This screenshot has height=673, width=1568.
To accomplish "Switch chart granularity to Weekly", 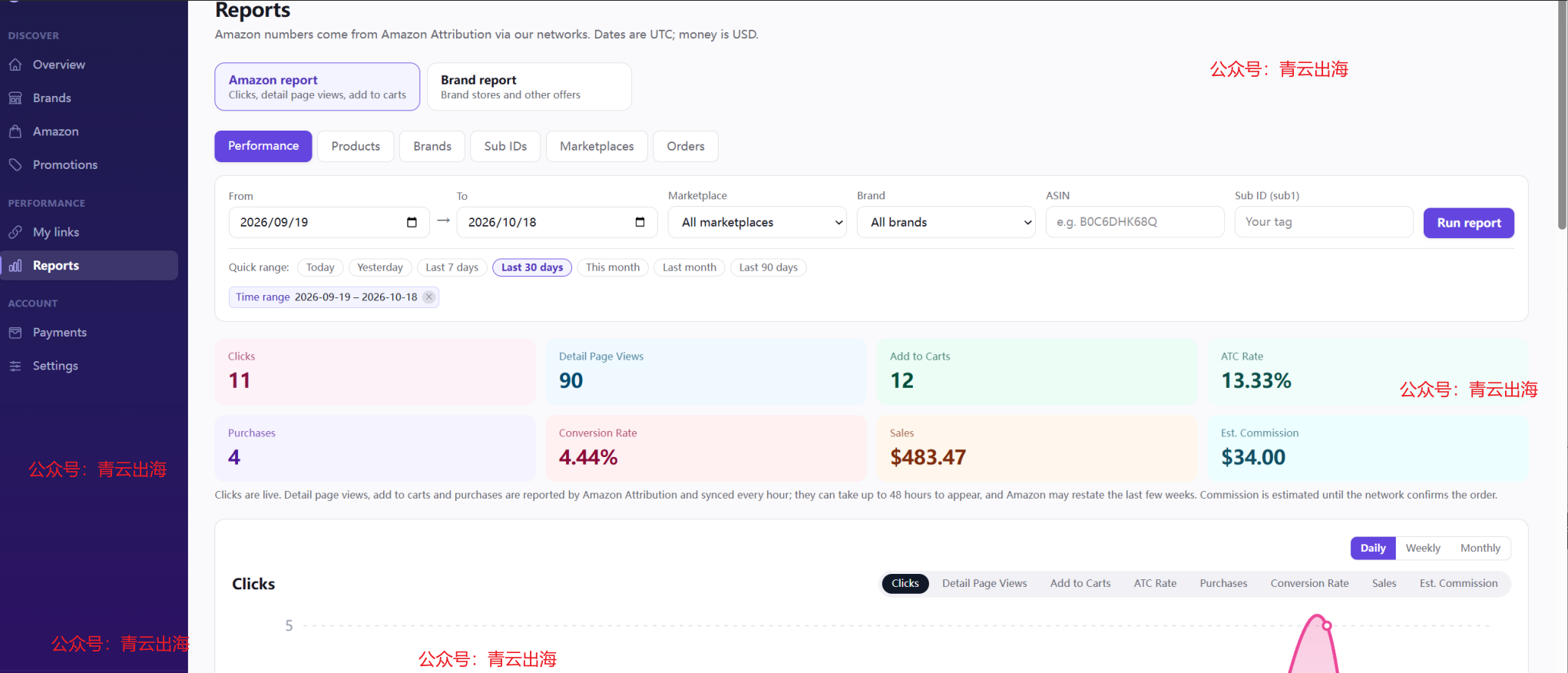I will pos(1423,548).
